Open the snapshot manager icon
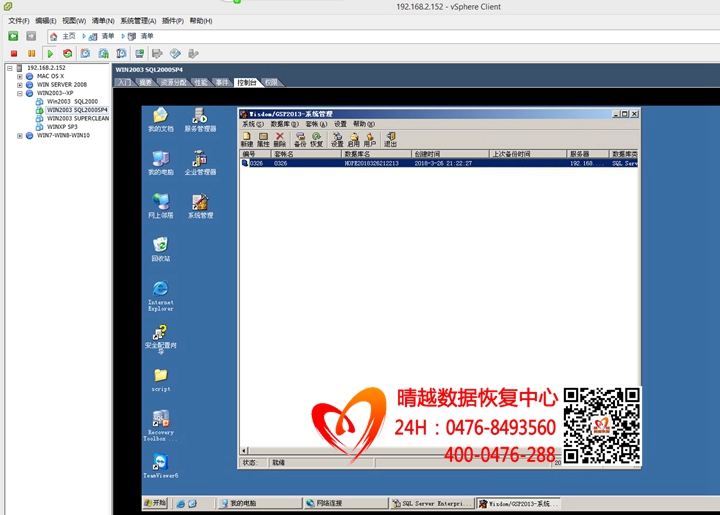Screen dimensions: 720x515 click(121, 54)
